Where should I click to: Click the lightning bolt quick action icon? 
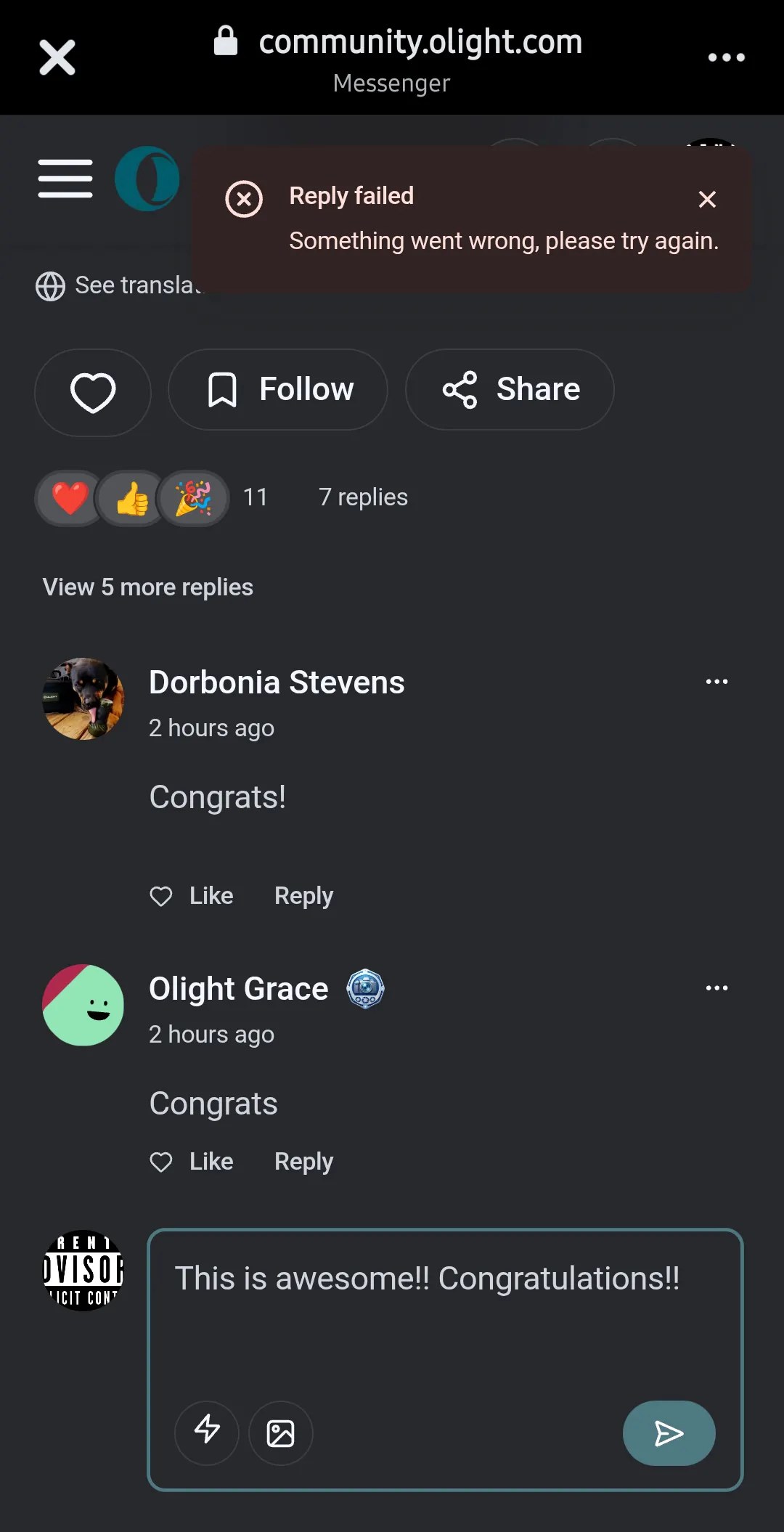click(207, 1433)
